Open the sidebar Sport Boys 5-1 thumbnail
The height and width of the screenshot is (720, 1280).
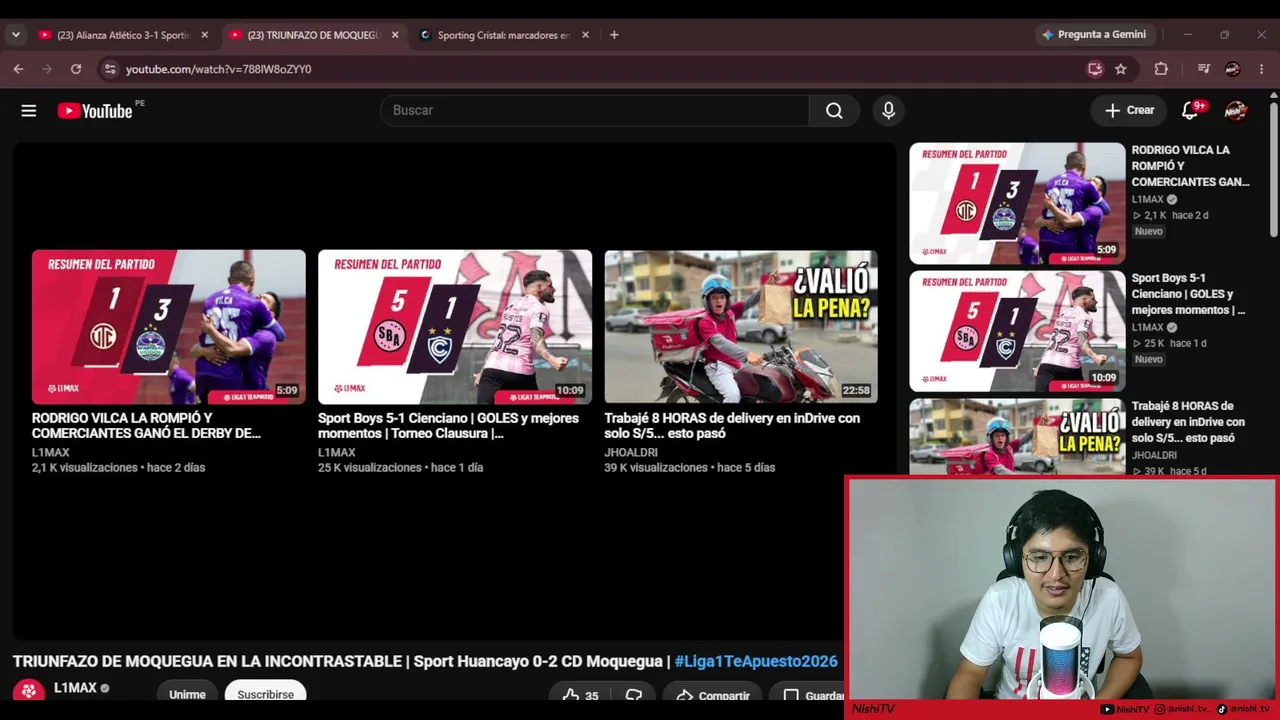(1017, 331)
